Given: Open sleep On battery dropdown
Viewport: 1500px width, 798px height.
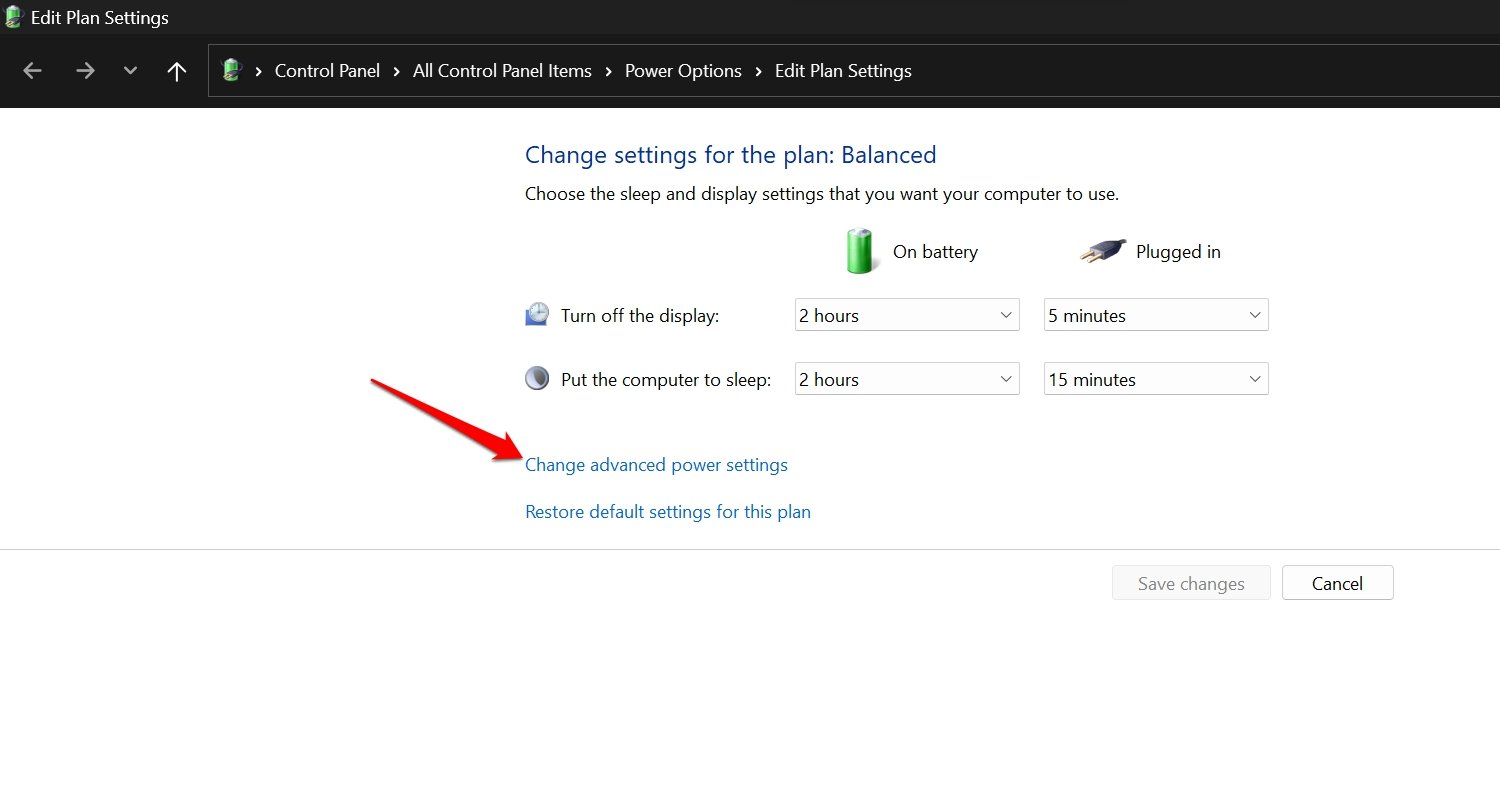Looking at the screenshot, I should pos(907,379).
